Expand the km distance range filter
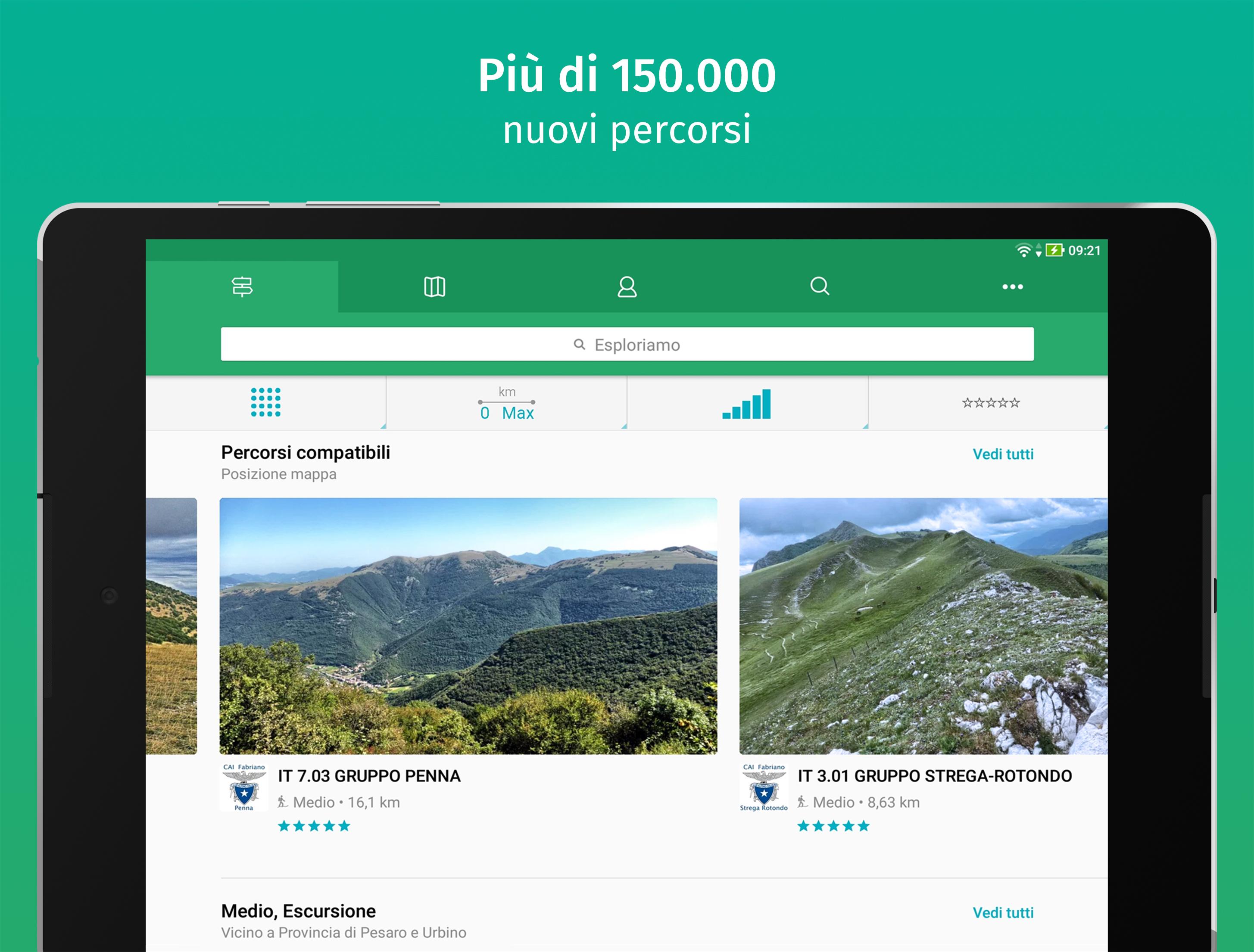The image size is (1254, 952). [x=507, y=403]
